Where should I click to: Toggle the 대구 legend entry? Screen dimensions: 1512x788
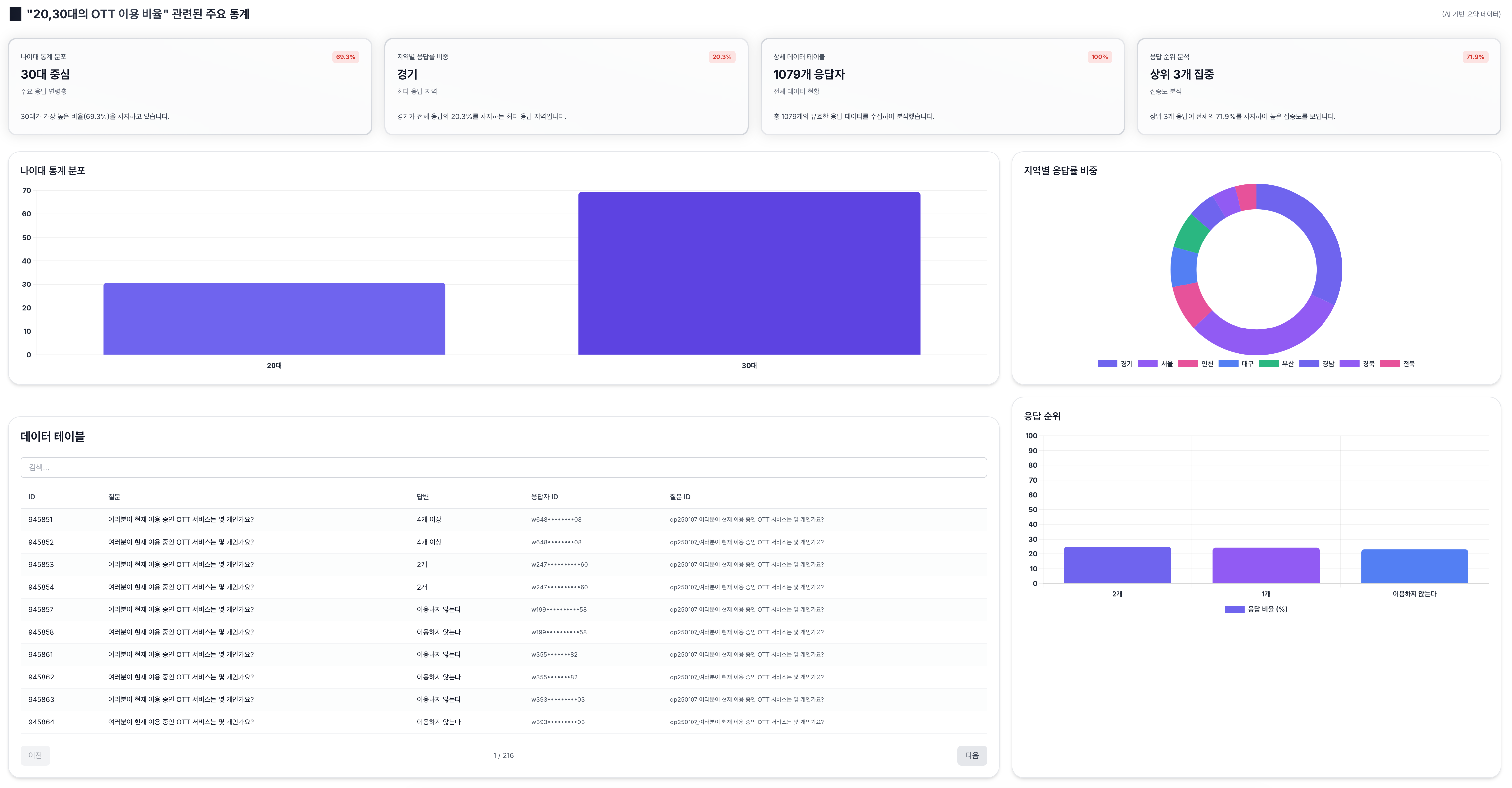point(1236,364)
